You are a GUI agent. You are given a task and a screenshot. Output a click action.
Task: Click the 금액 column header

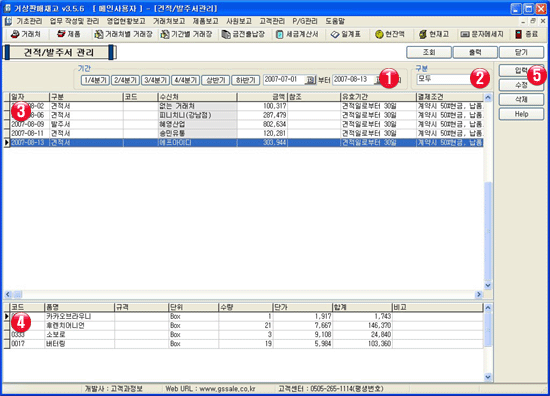[x=262, y=97]
